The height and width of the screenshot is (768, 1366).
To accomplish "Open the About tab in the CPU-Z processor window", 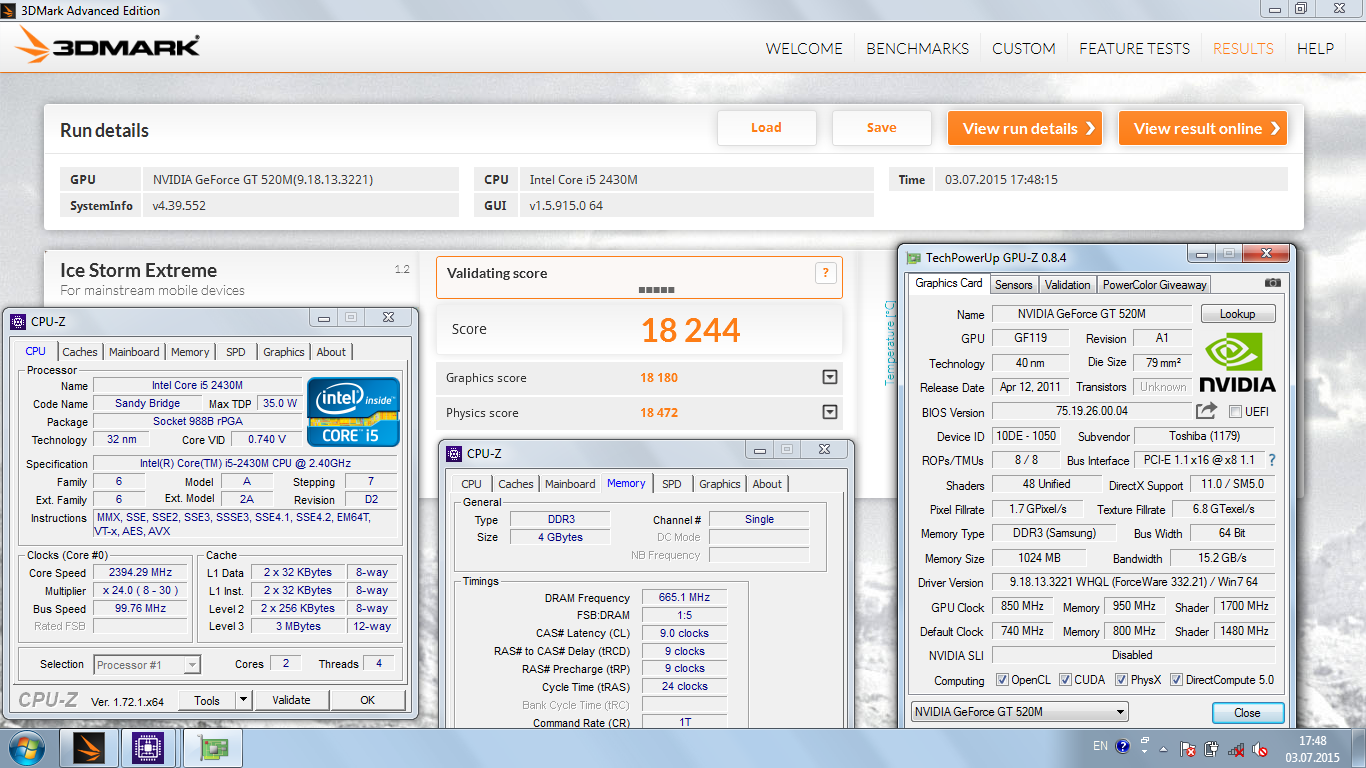I will (331, 352).
